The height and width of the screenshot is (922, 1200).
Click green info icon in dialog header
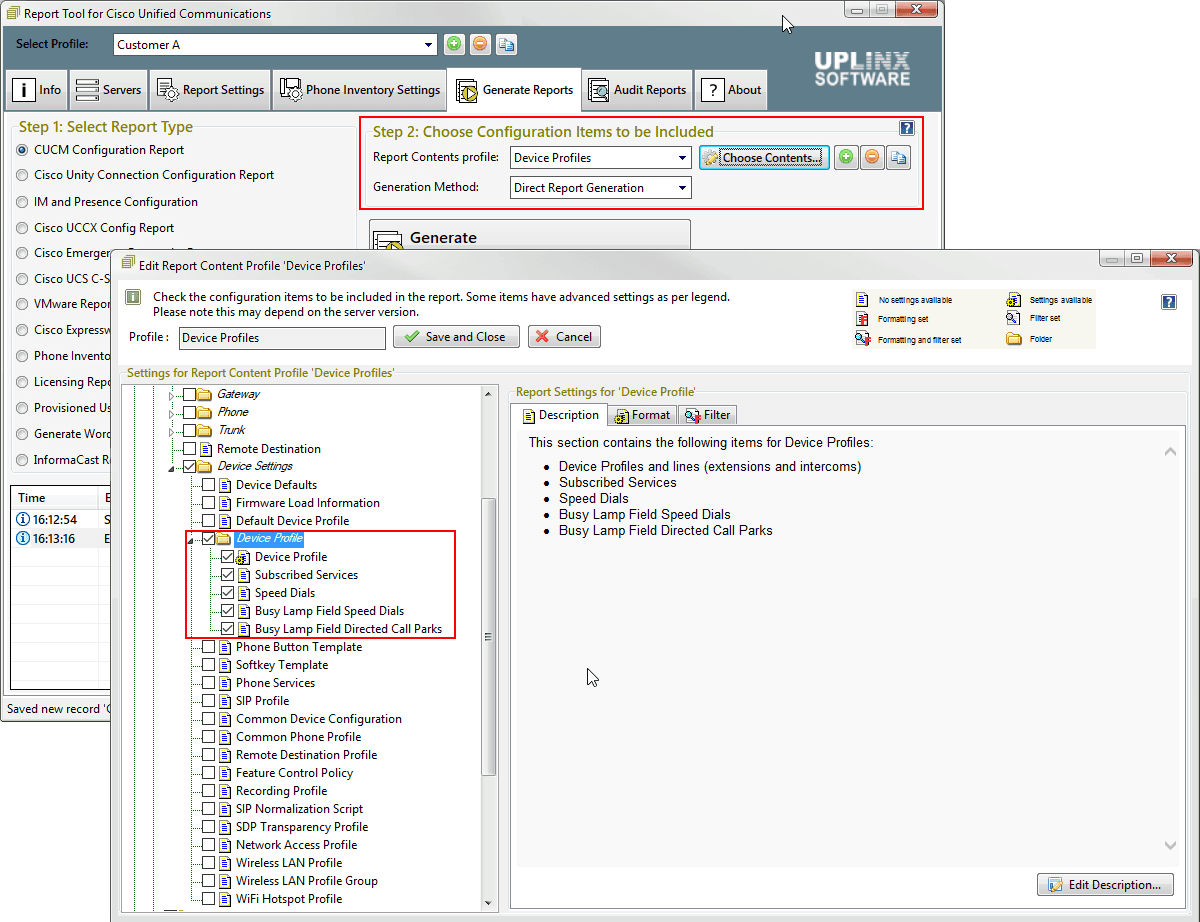click(133, 297)
